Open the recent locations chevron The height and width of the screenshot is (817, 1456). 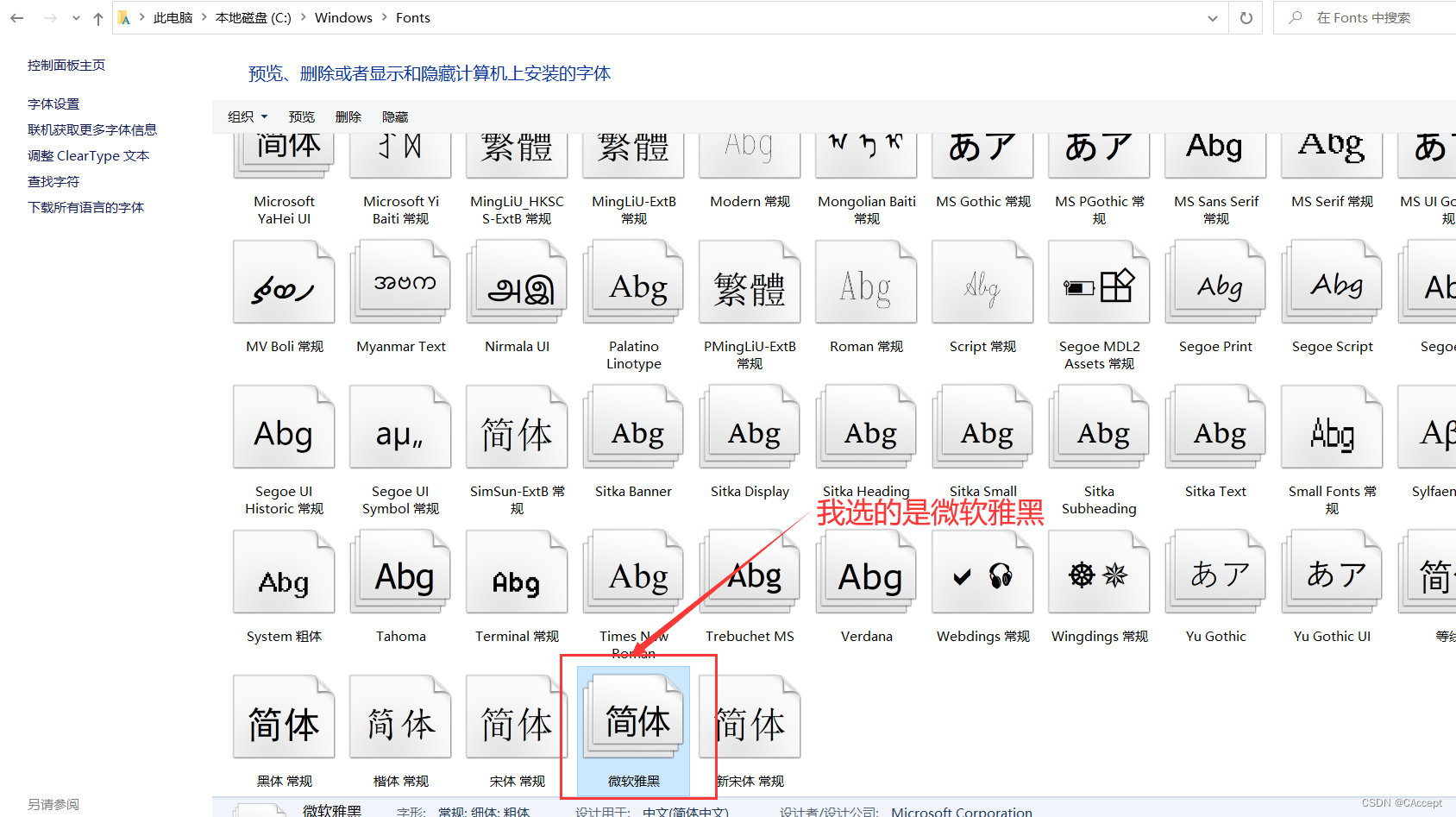tap(76, 18)
